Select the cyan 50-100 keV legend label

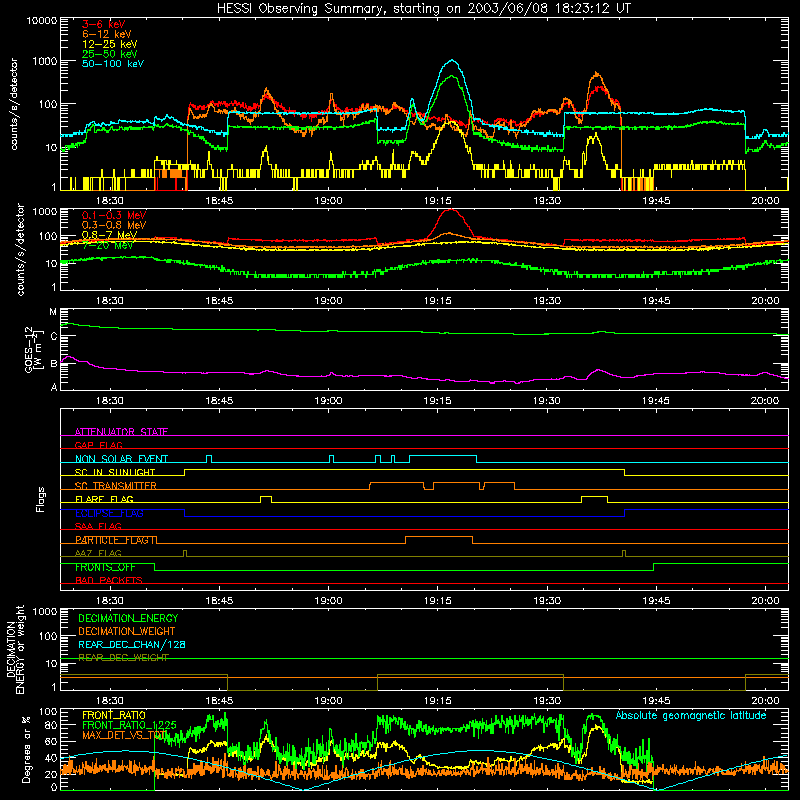[x=113, y=64]
